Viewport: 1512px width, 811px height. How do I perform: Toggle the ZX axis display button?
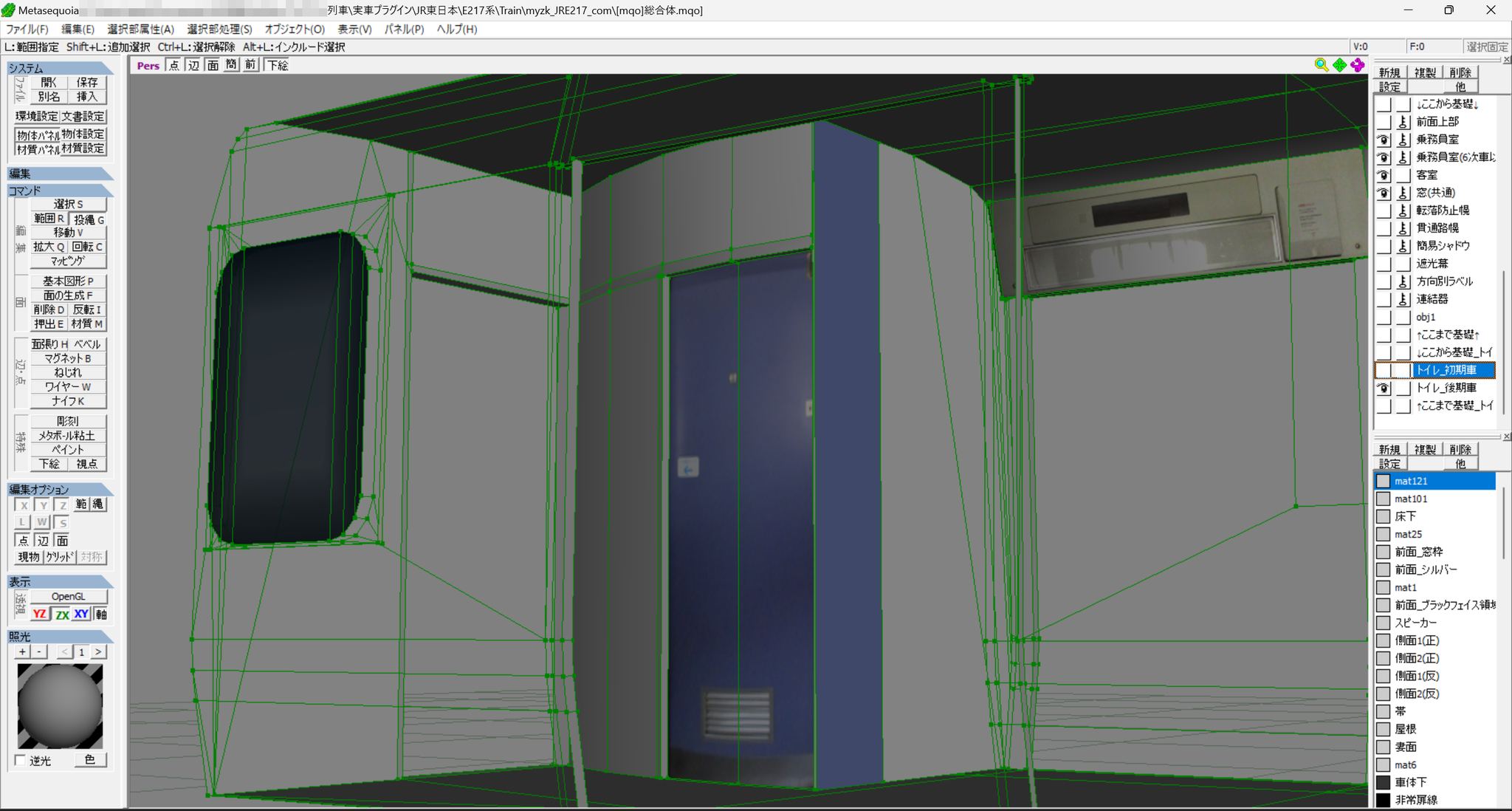point(62,614)
